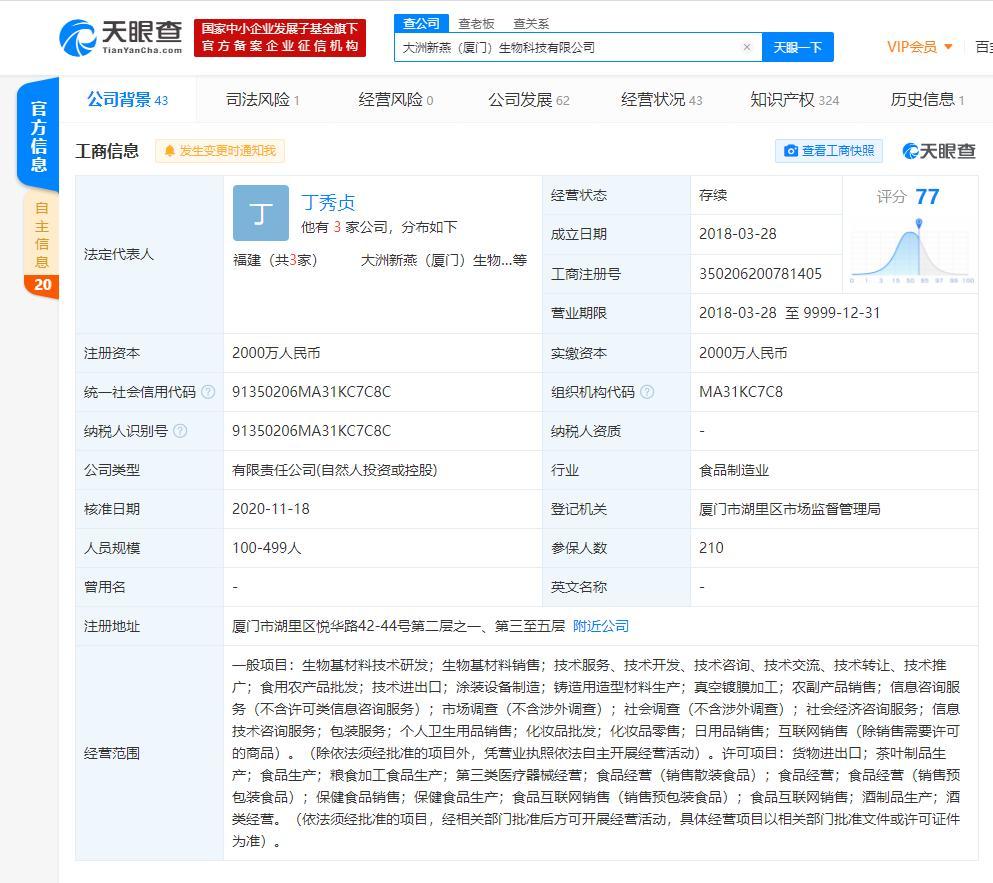Open the 丁秀贞 legal representative link
The height and width of the screenshot is (883, 993).
(328, 202)
